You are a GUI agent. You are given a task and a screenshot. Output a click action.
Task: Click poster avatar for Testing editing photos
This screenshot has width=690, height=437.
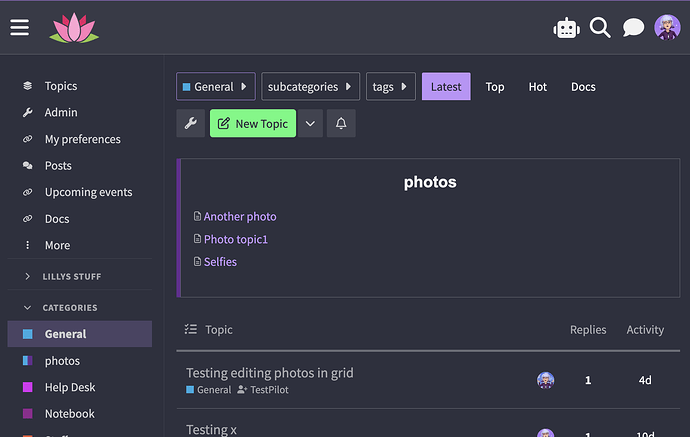tap(546, 380)
